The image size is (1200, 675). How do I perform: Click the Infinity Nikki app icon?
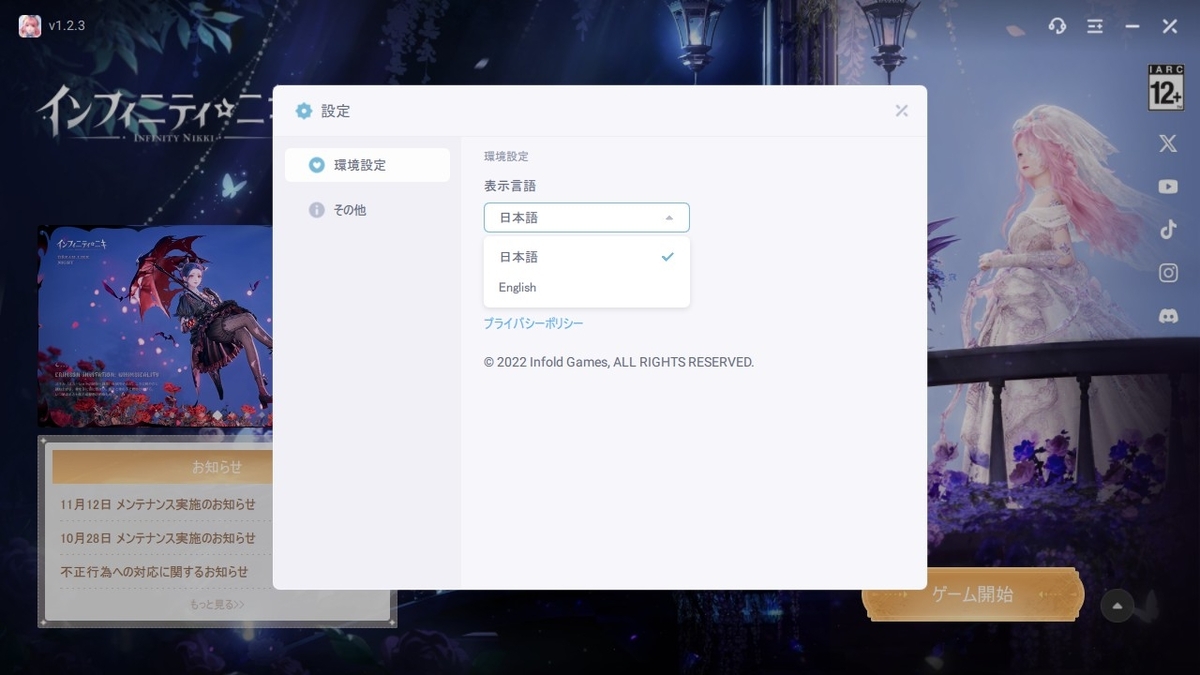click(30, 26)
